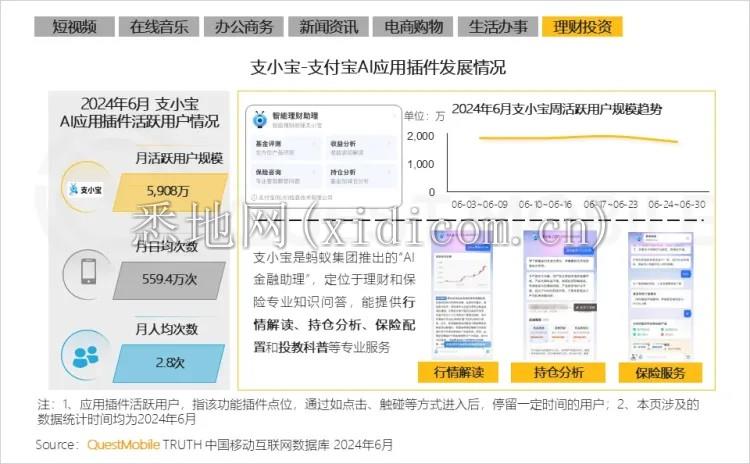Click the blue 2.8次 value box
Screen dimensions: 750x464
(169, 363)
